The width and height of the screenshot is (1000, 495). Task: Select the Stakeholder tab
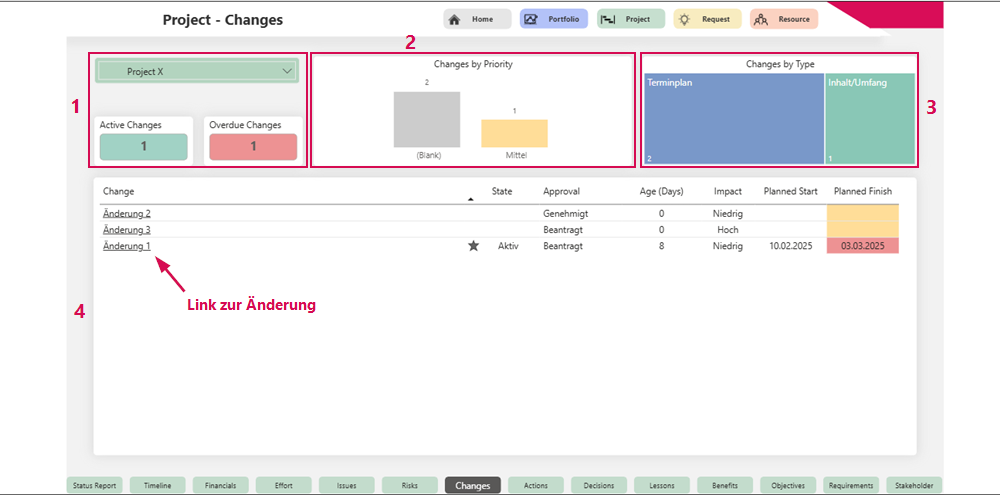click(914, 485)
